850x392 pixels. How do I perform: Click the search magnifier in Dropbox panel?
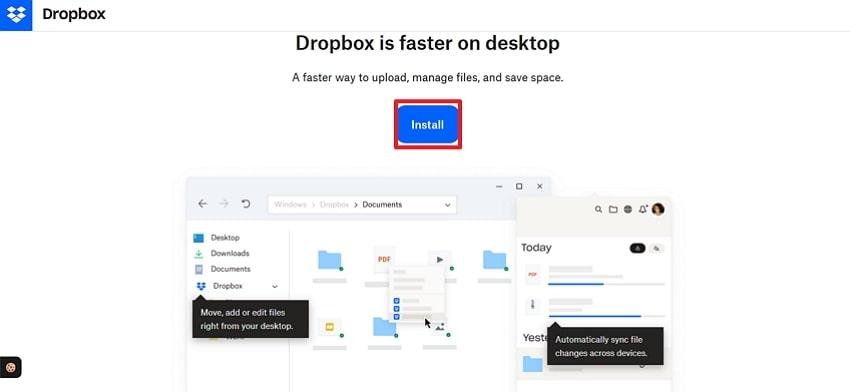598,209
